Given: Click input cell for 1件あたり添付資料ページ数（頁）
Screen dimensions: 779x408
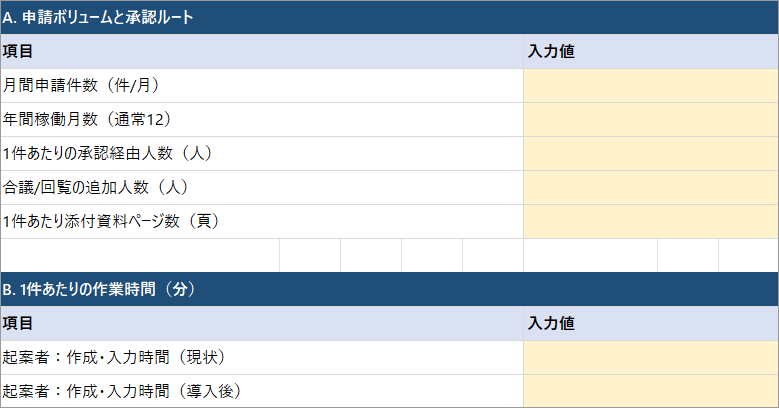Looking at the screenshot, I should coord(650,221).
